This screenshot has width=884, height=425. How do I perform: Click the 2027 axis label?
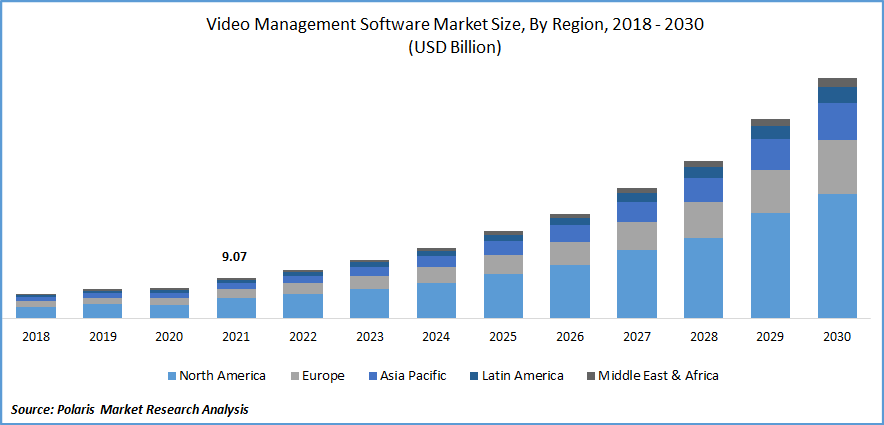(x=637, y=337)
